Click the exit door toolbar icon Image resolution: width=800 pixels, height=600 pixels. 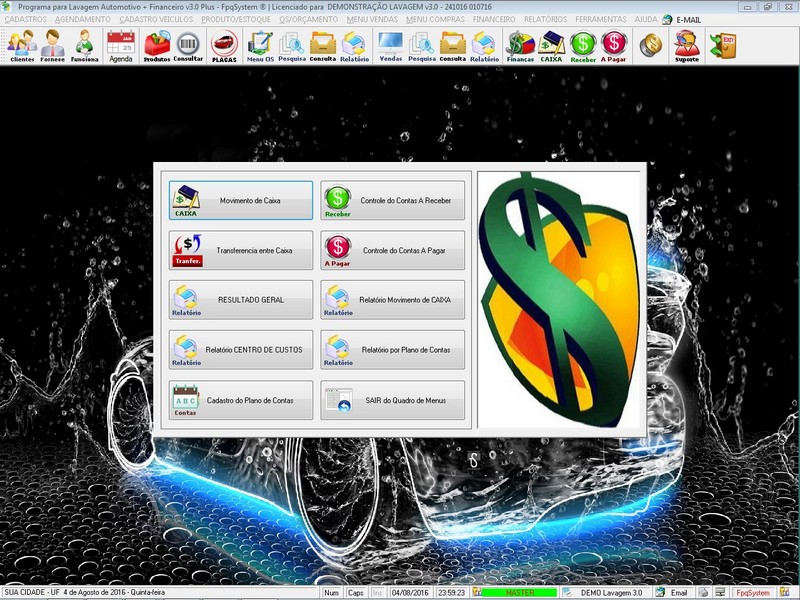(721, 45)
